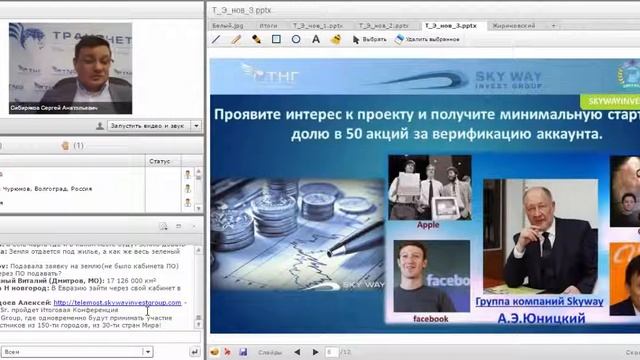
Task: Click the participant list scroll down arrow
Action: (x=198, y=208)
